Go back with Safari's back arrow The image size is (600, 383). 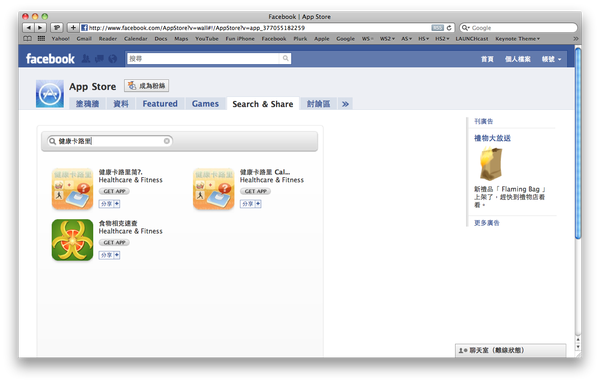tap(29, 28)
